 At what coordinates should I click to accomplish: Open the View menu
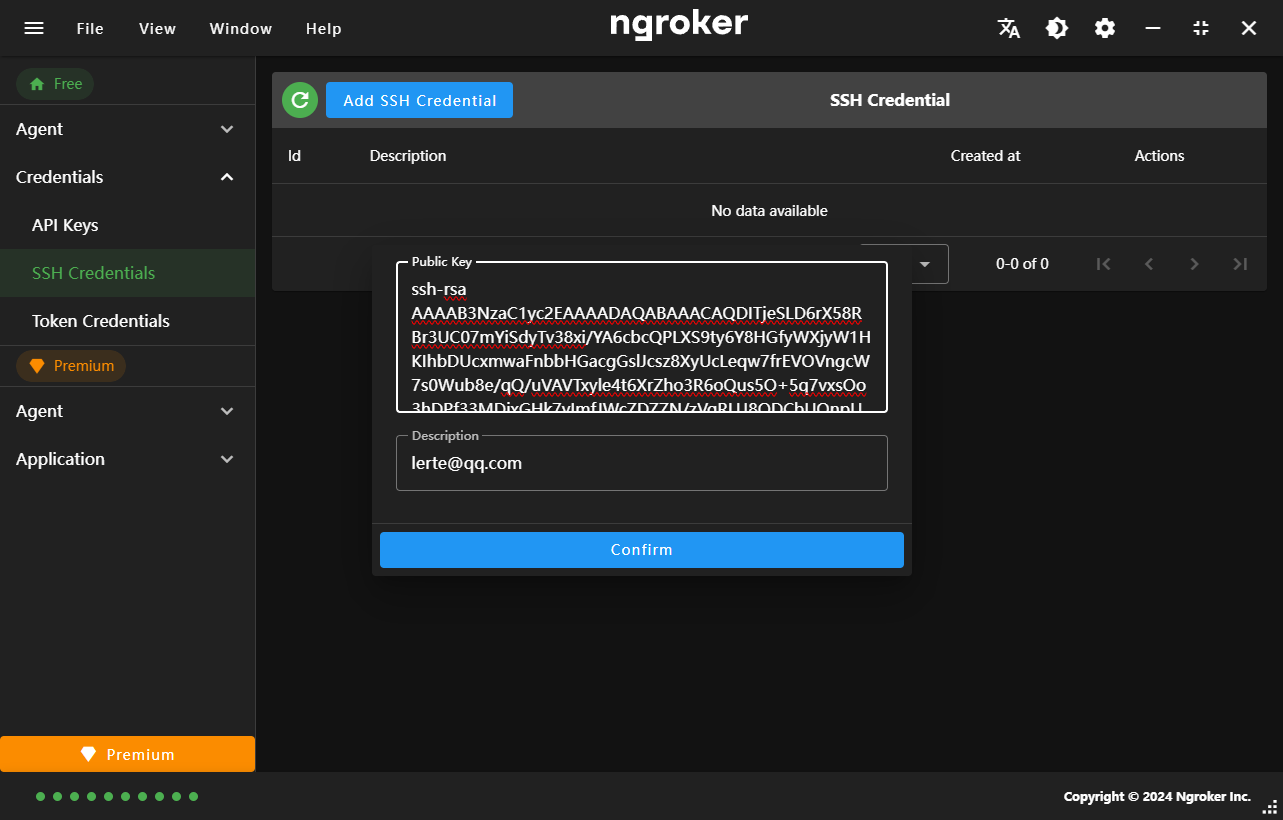[157, 28]
